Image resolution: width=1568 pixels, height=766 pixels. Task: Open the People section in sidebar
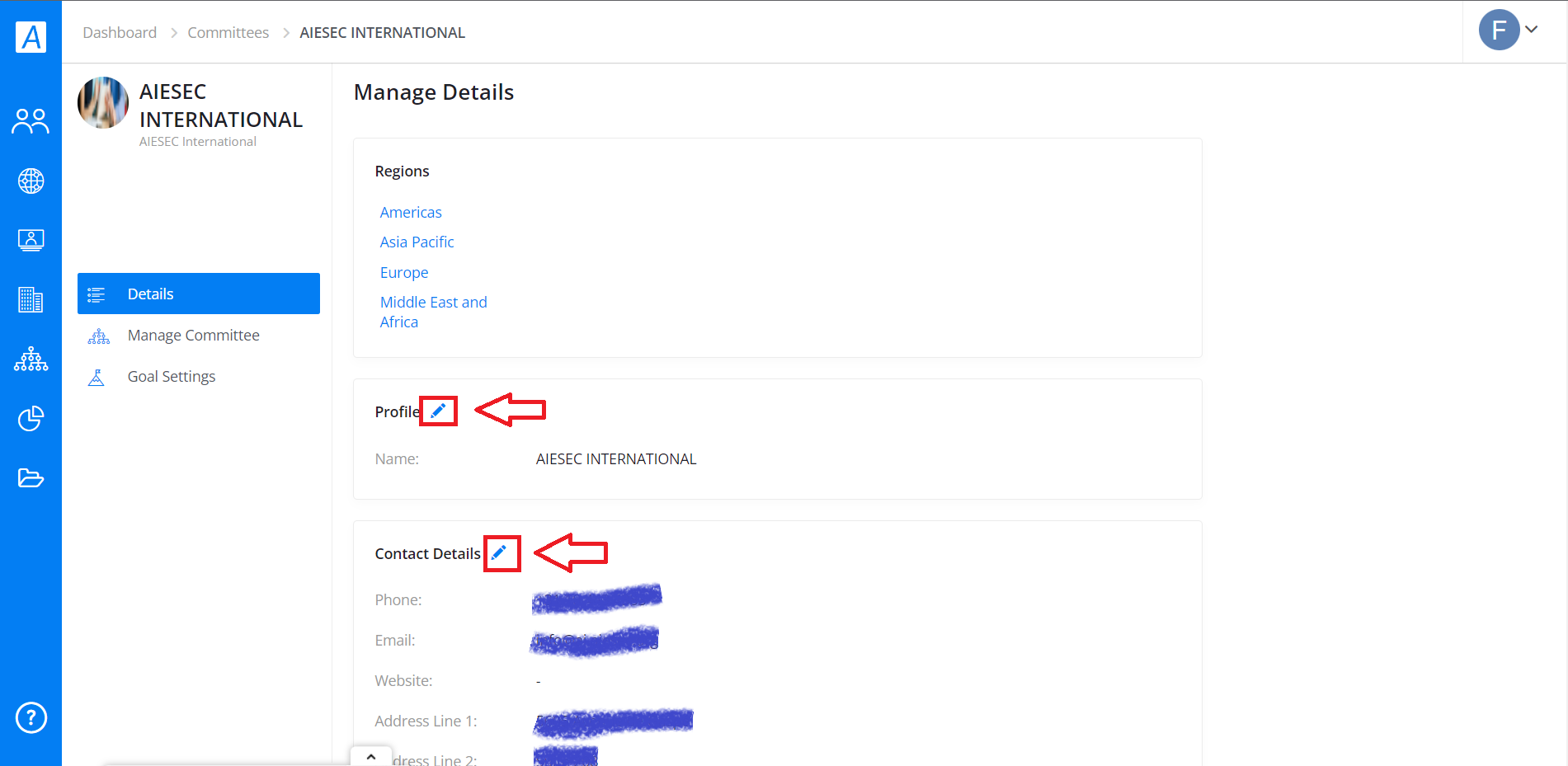pyautogui.click(x=31, y=121)
